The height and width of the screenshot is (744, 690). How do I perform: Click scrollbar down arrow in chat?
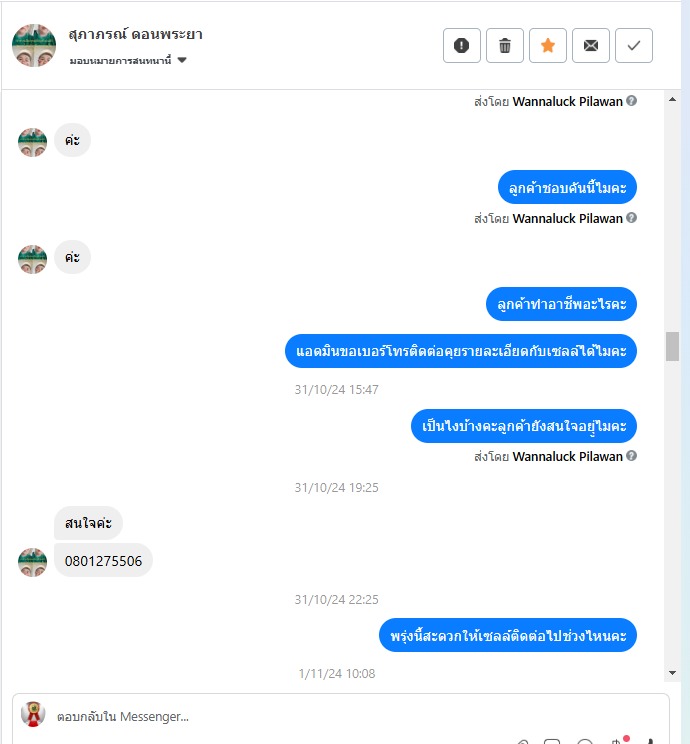click(x=672, y=673)
